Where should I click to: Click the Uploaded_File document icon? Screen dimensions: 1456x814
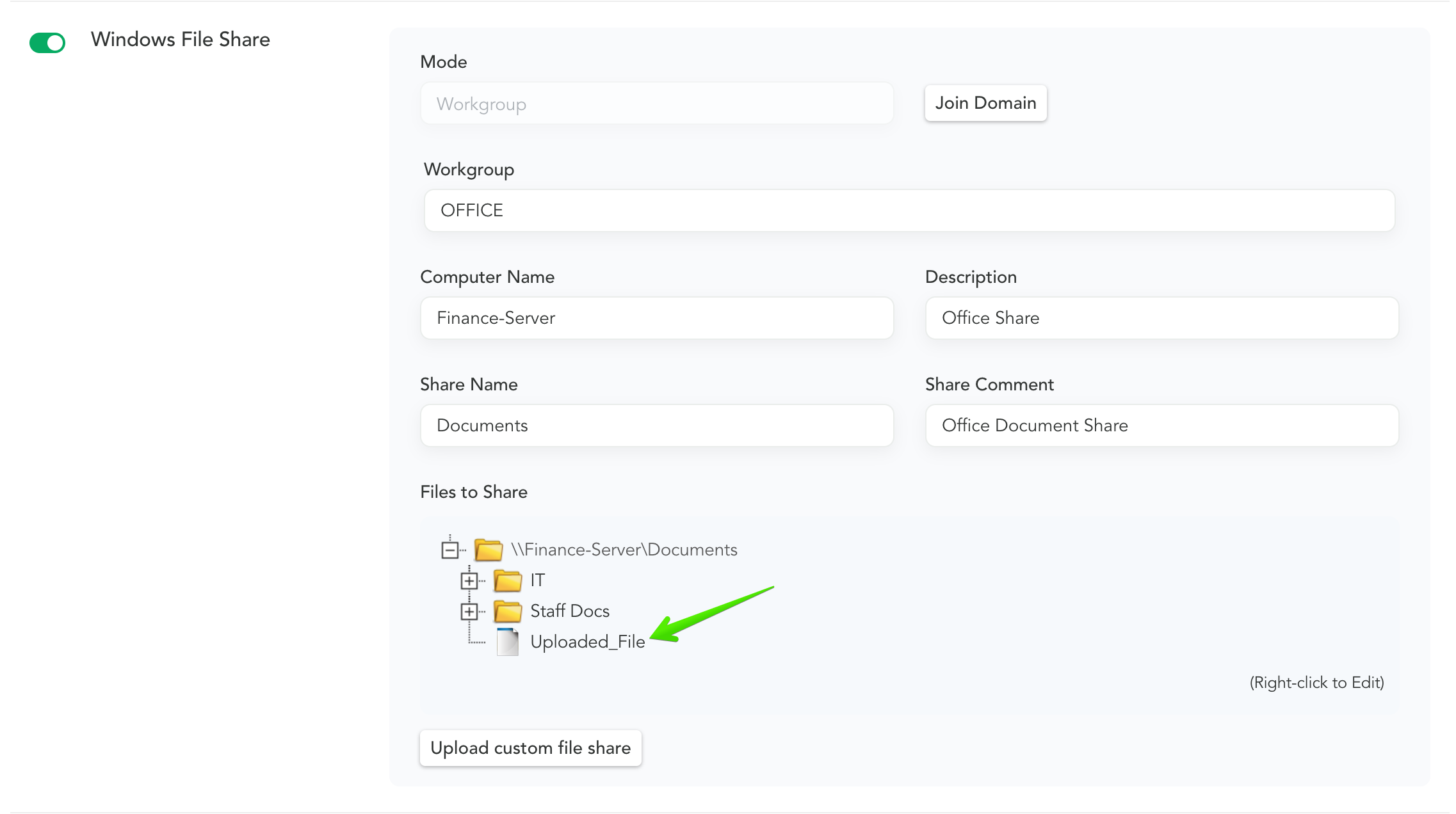[x=508, y=642]
